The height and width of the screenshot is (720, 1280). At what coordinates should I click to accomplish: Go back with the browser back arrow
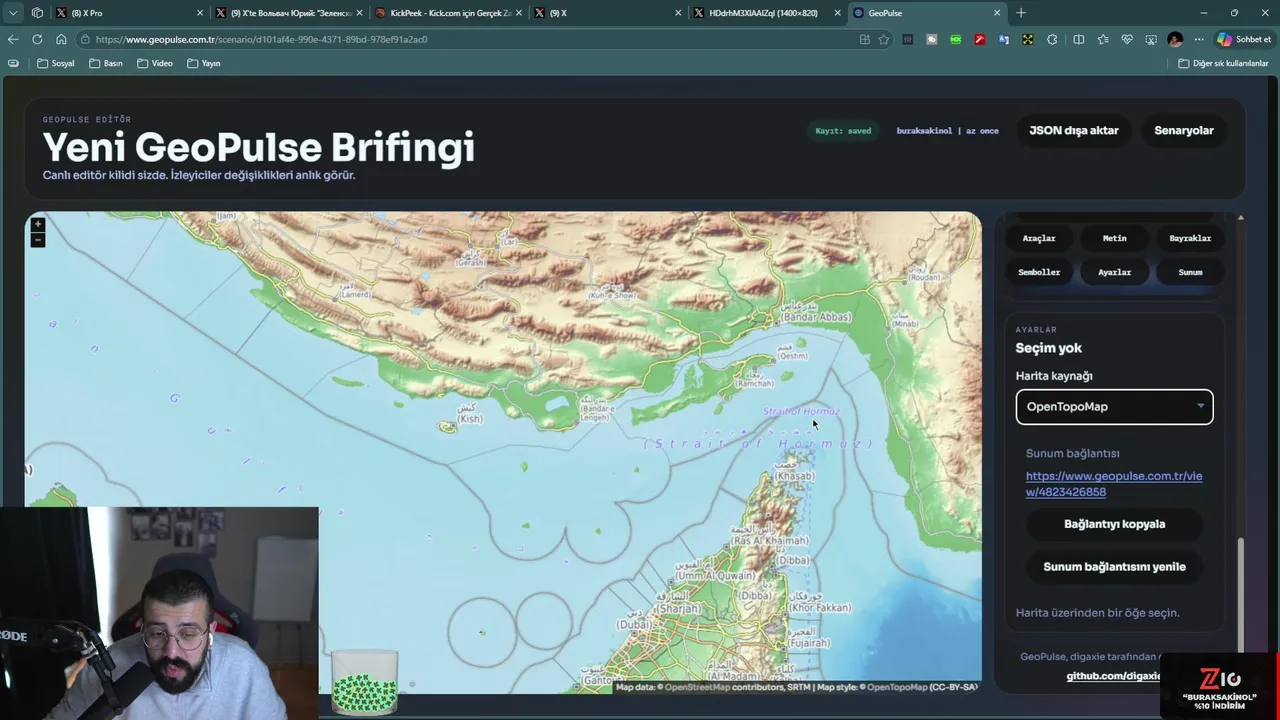click(13, 39)
